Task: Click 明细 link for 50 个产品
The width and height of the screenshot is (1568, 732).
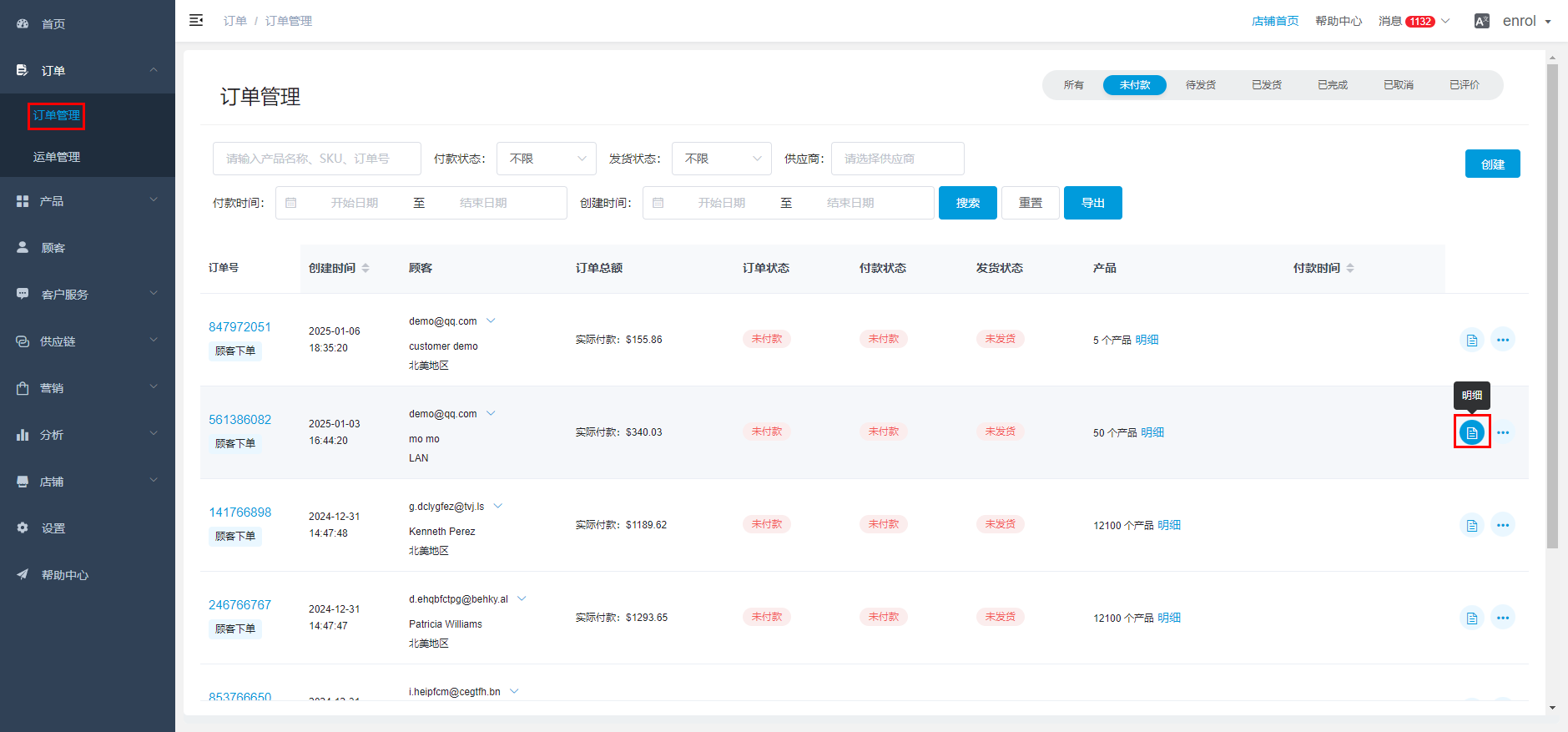Action: pos(1152,432)
